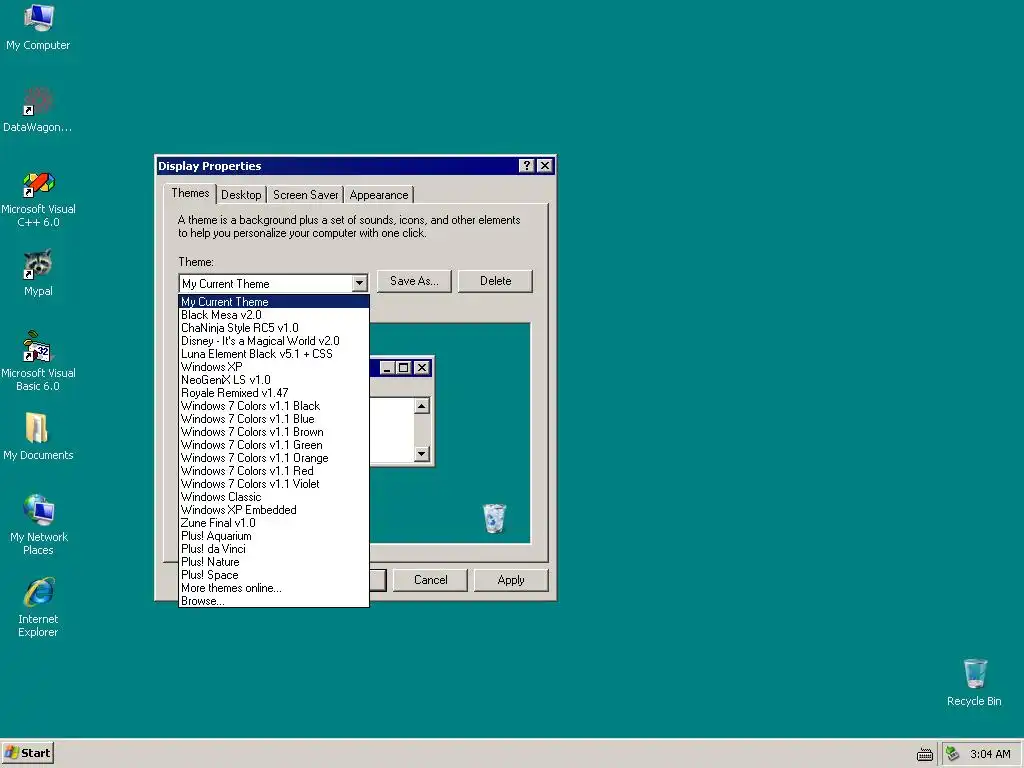
Task: Choose Windows 7 Colors v1.1 Black
Action: click(274, 406)
